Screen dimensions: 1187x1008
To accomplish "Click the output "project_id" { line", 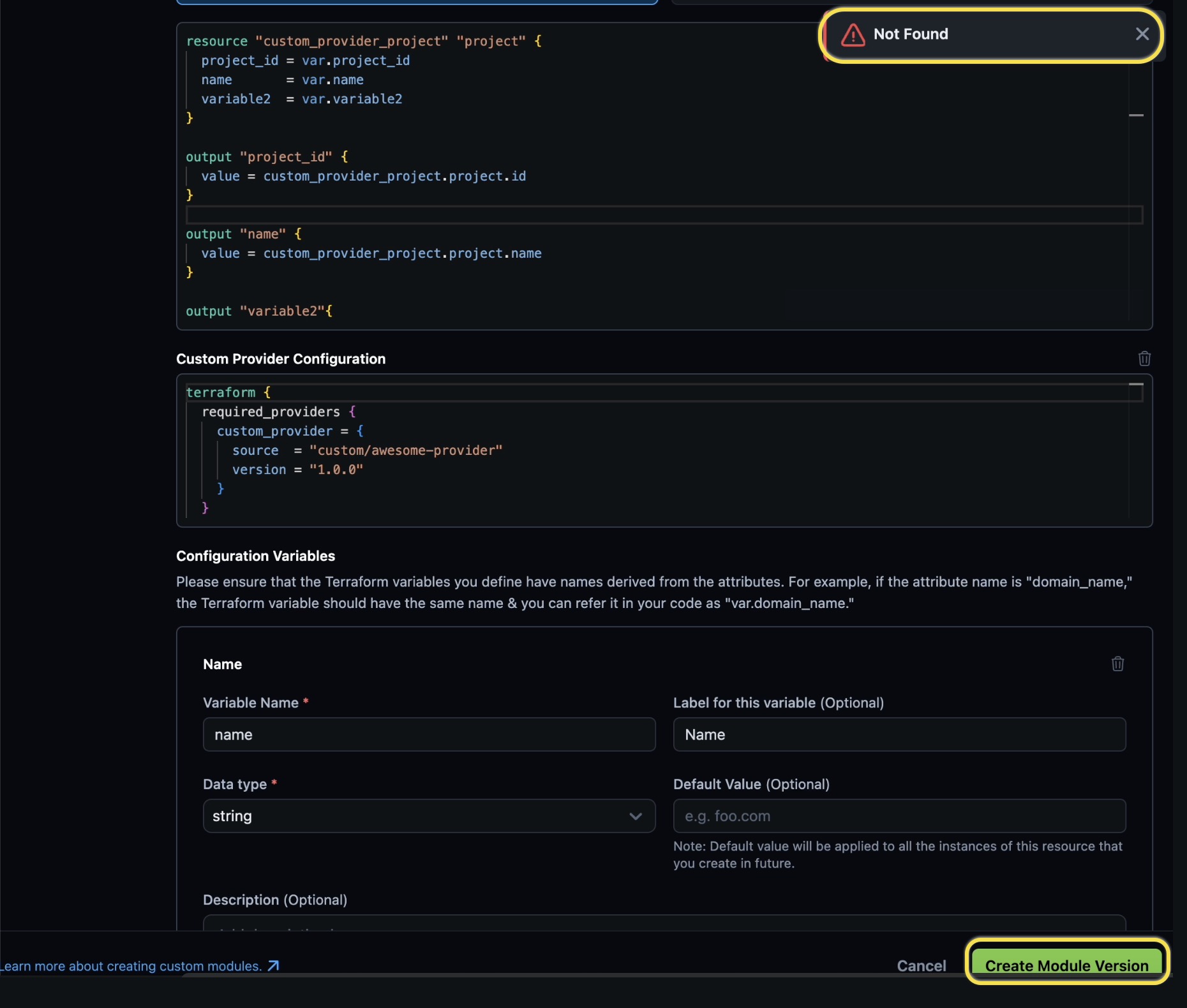I will coord(267,157).
